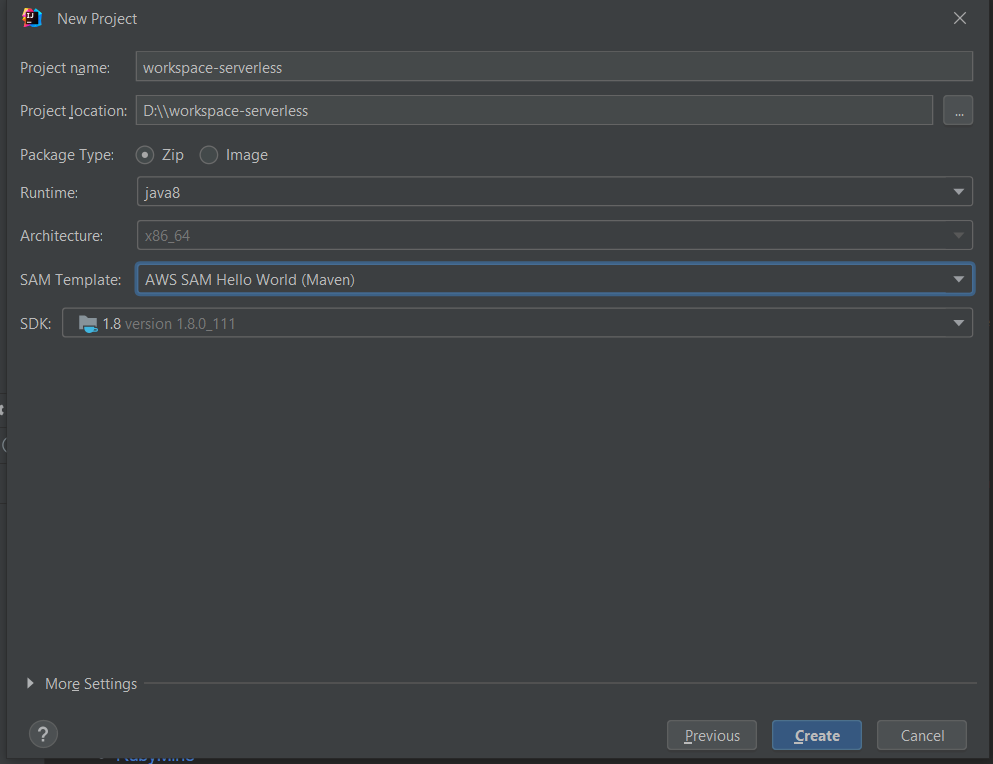
Task: Select the Image package type
Action: coord(209,155)
